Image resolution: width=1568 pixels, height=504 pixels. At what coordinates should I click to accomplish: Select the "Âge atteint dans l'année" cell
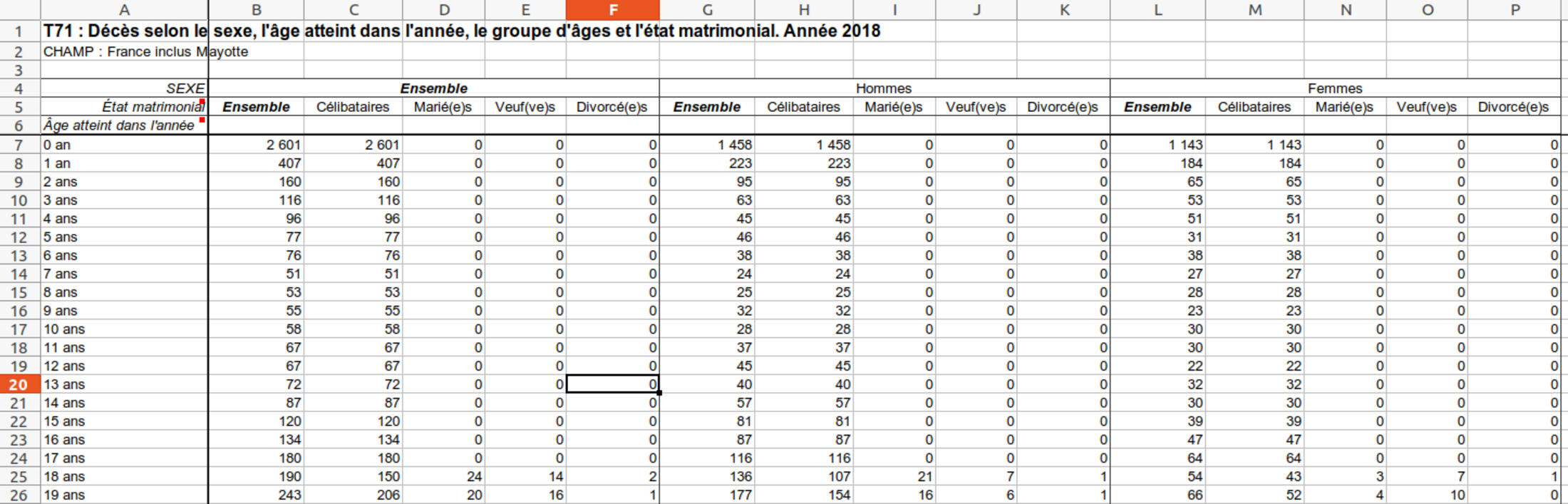click(120, 125)
